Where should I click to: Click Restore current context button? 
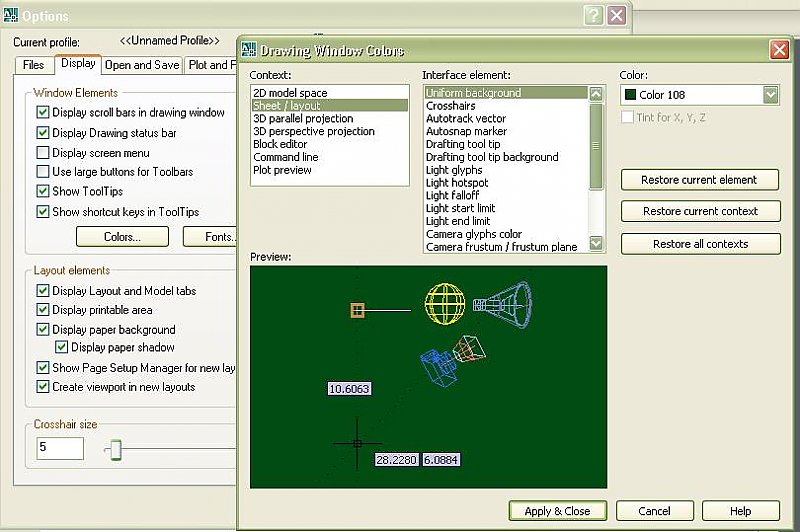(x=701, y=211)
